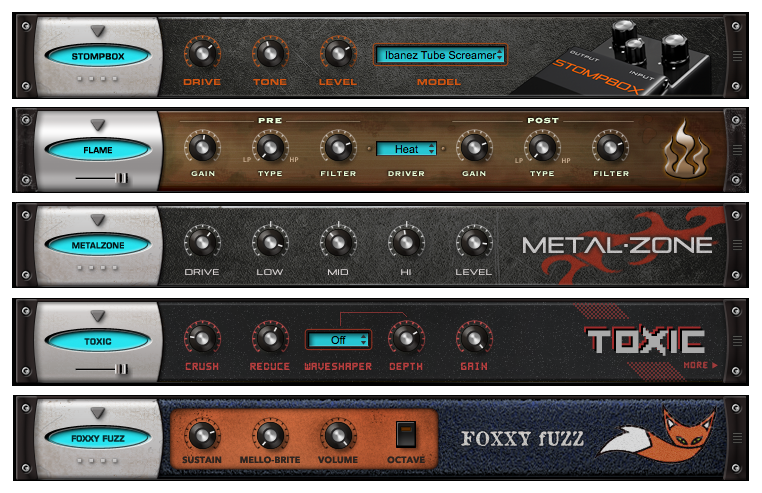Click the Metalzone HI knob
The height and width of the screenshot is (493, 762).
pos(406,242)
